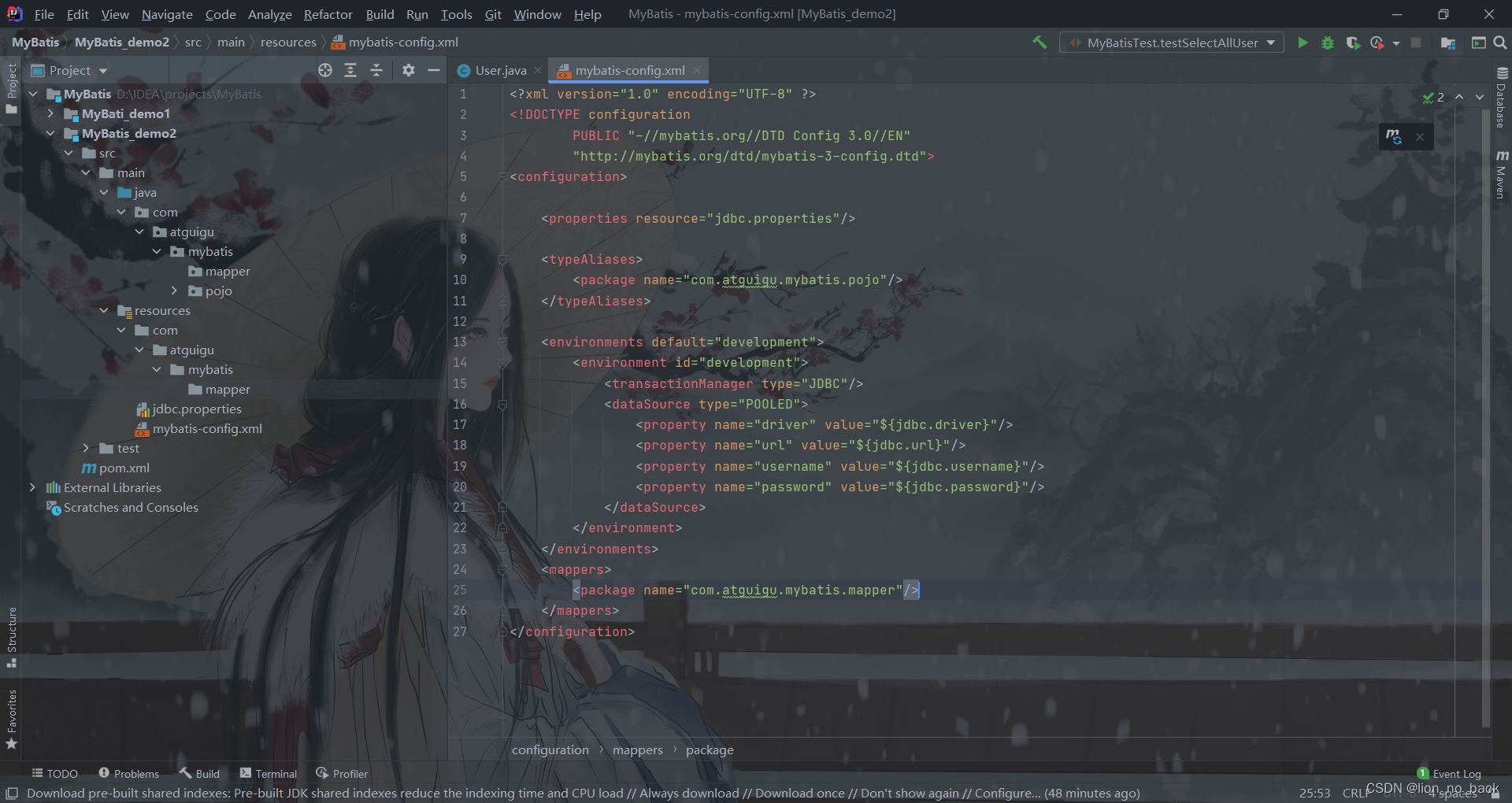Toggle tool window bars at bottom-left corner
The width and height of the screenshot is (1512, 803).
[12, 793]
